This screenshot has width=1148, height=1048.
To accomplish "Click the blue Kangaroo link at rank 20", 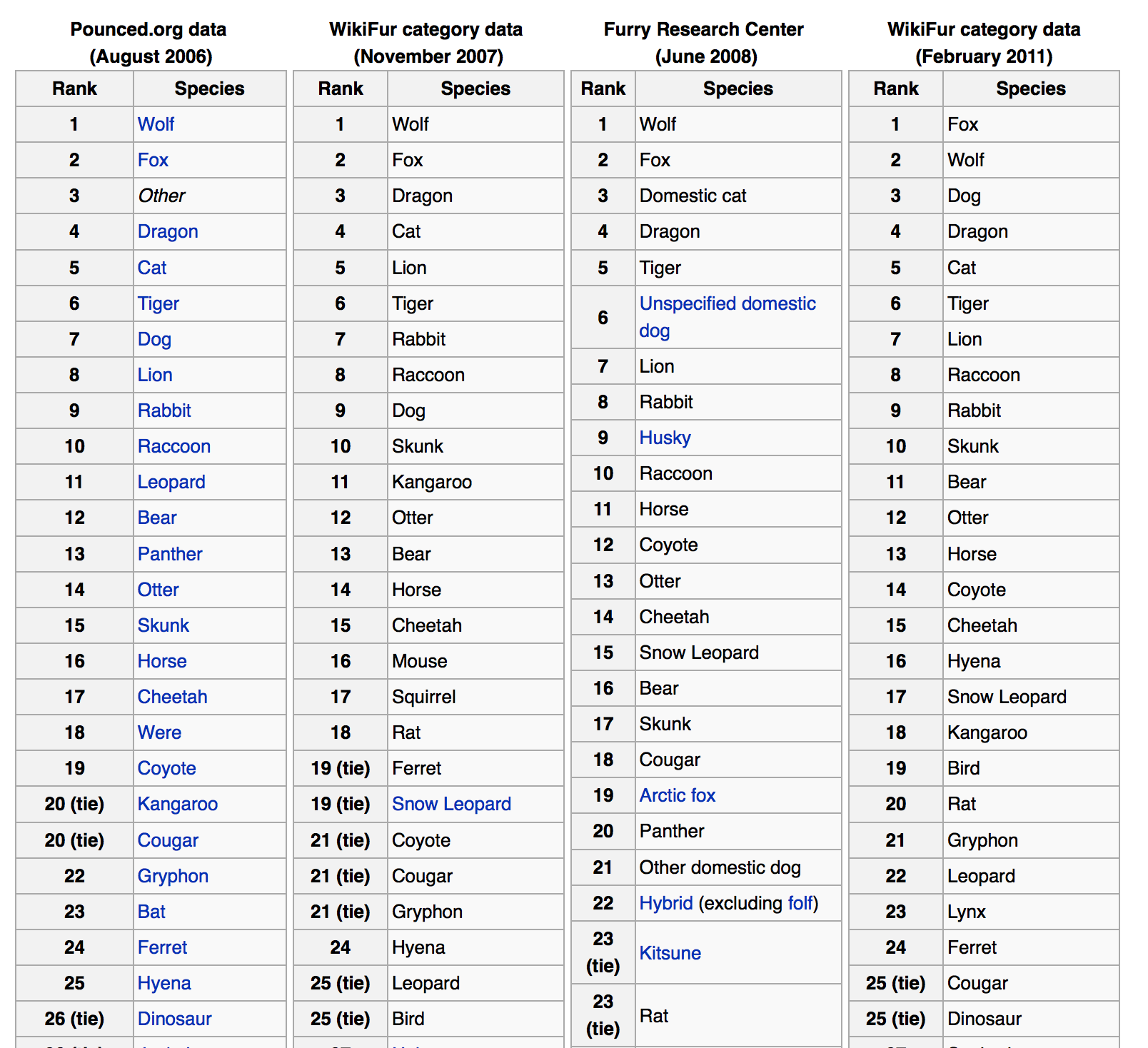I will (x=177, y=804).
